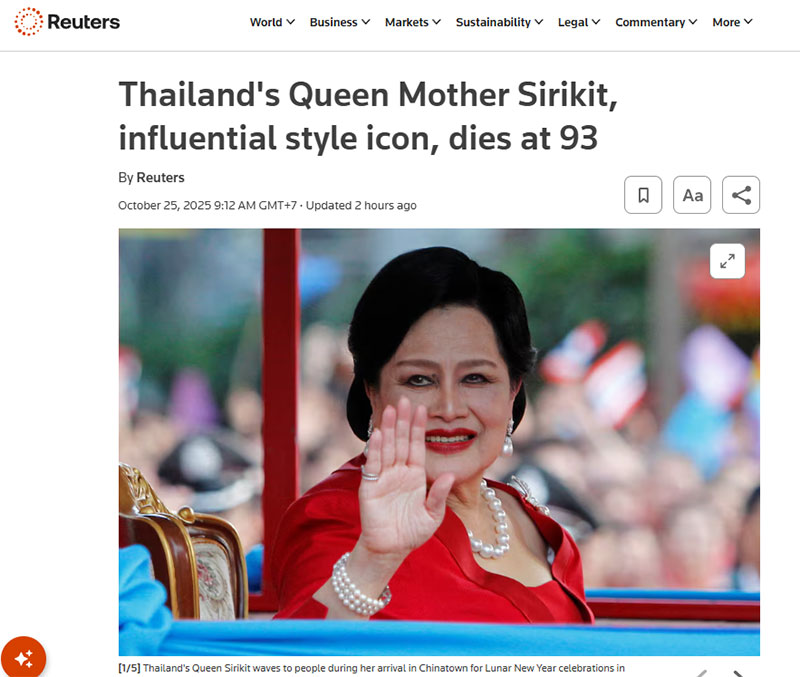
Task: Expand the Commentary section menu
Action: (x=656, y=22)
